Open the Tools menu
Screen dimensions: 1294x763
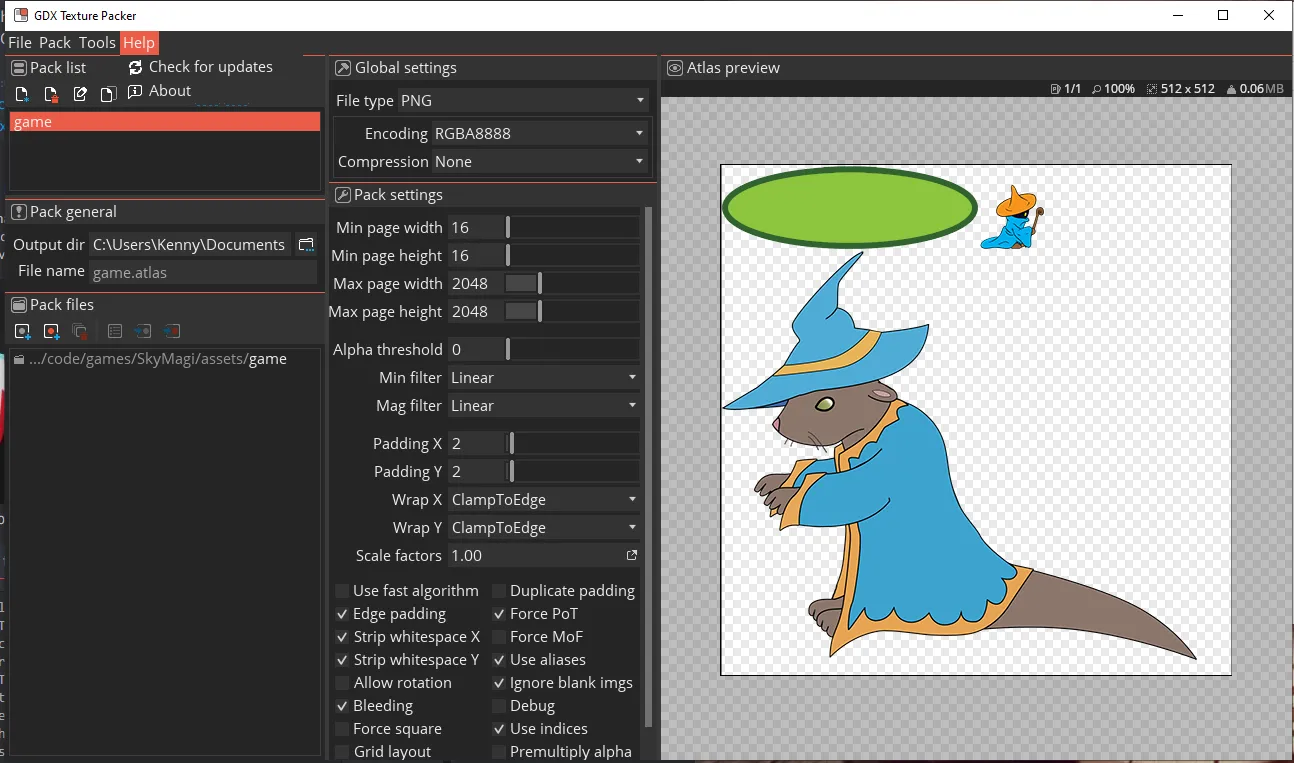pos(97,43)
